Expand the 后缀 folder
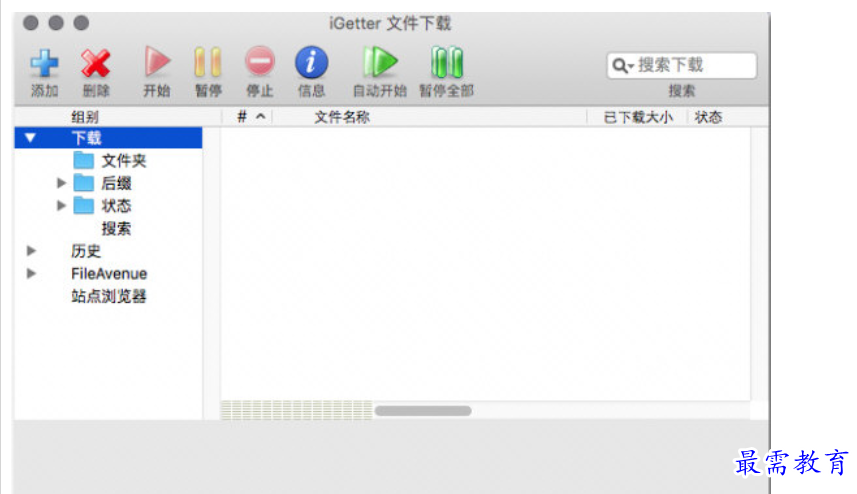 tap(61, 183)
